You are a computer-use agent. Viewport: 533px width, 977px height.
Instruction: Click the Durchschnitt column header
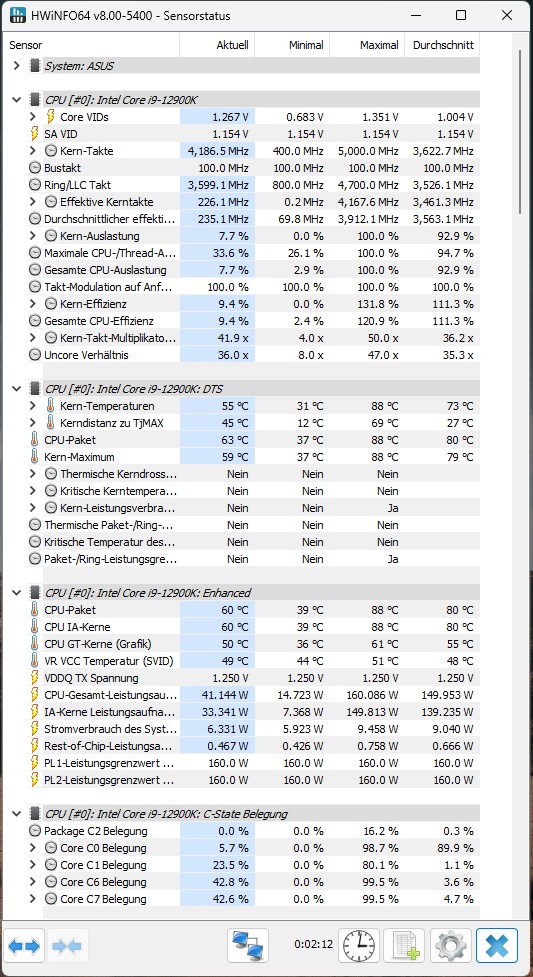442,45
